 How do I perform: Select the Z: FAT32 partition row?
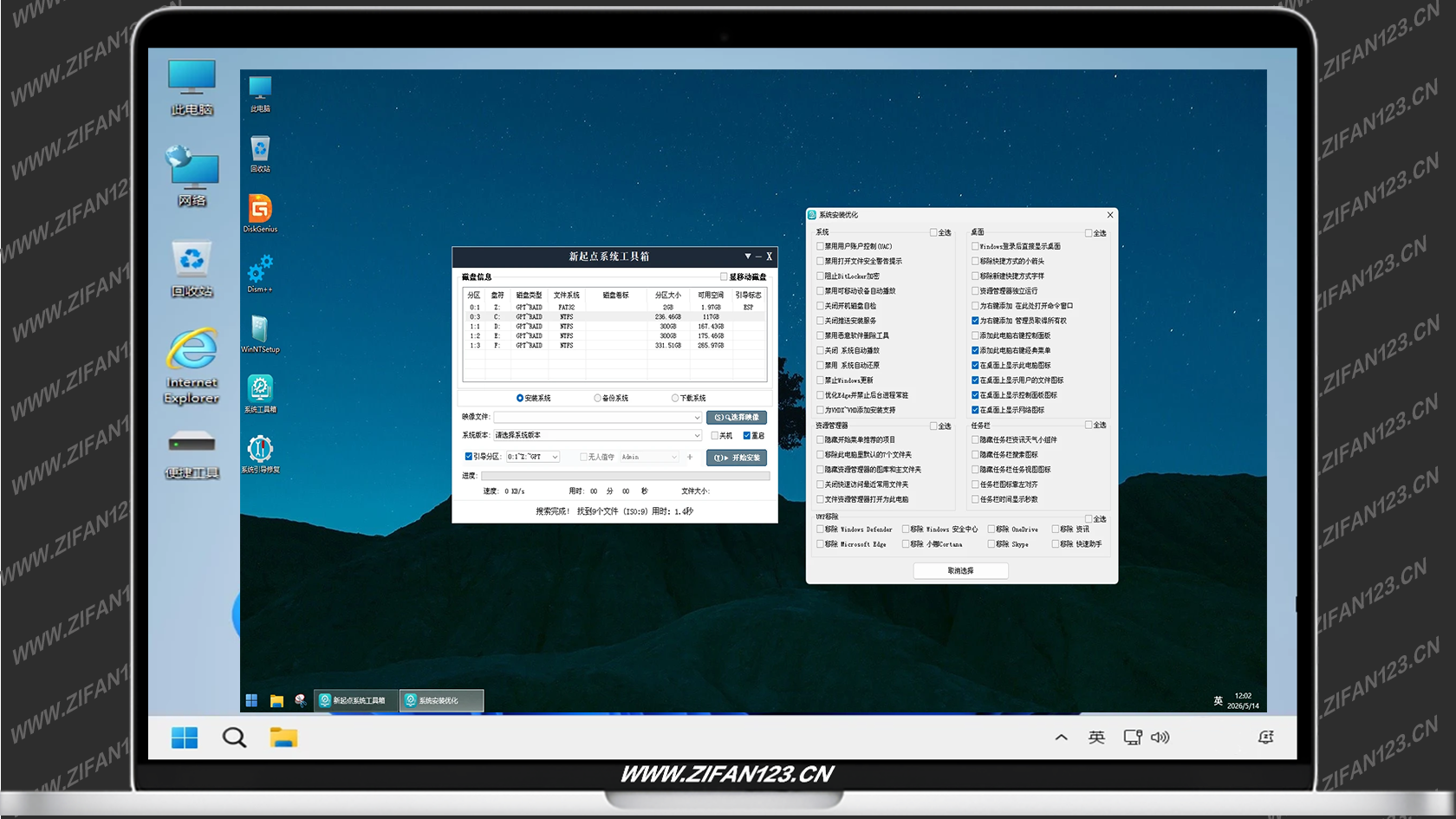click(614, 308)
